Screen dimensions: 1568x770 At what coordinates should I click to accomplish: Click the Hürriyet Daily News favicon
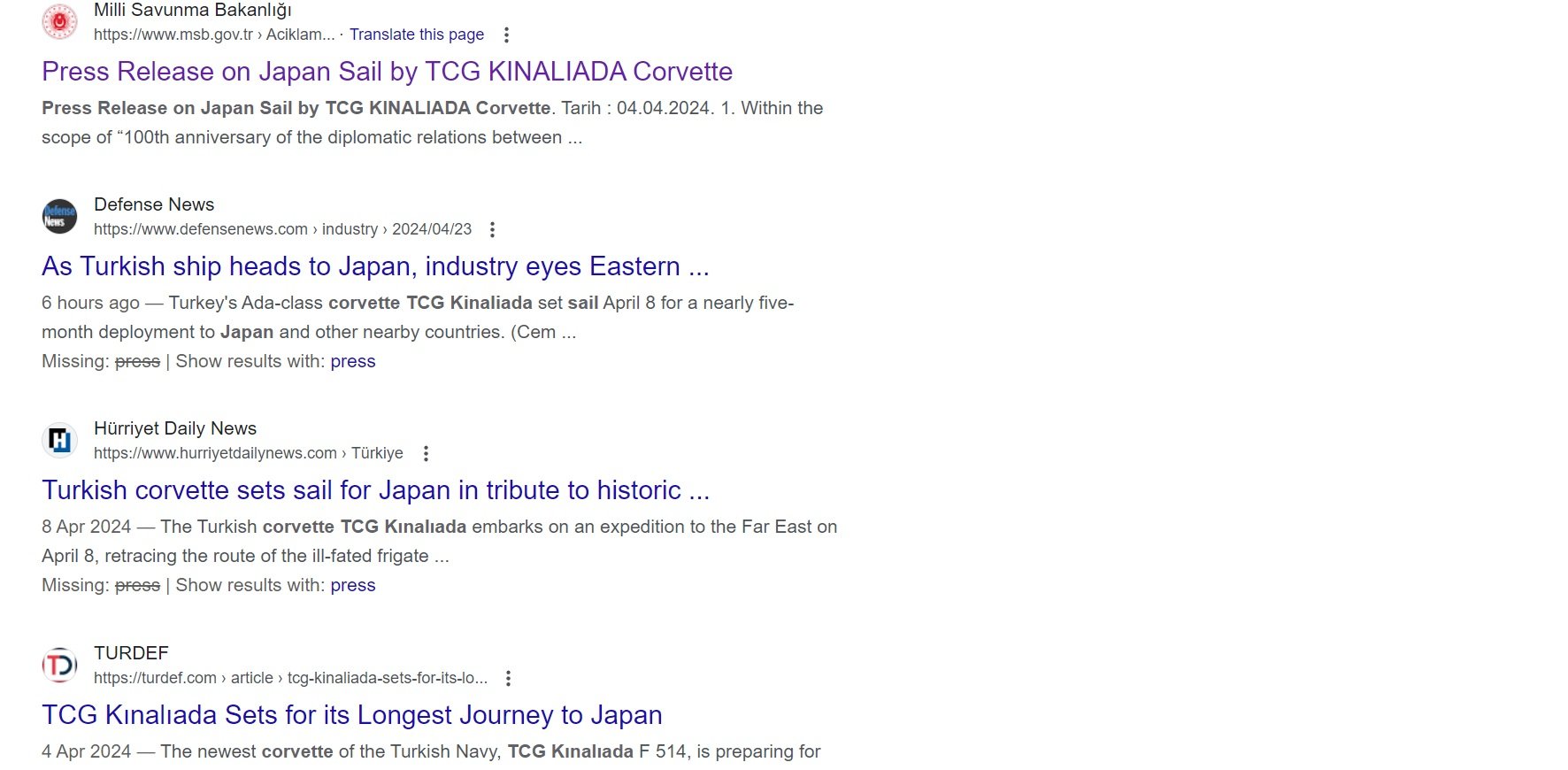pos(59,440)
